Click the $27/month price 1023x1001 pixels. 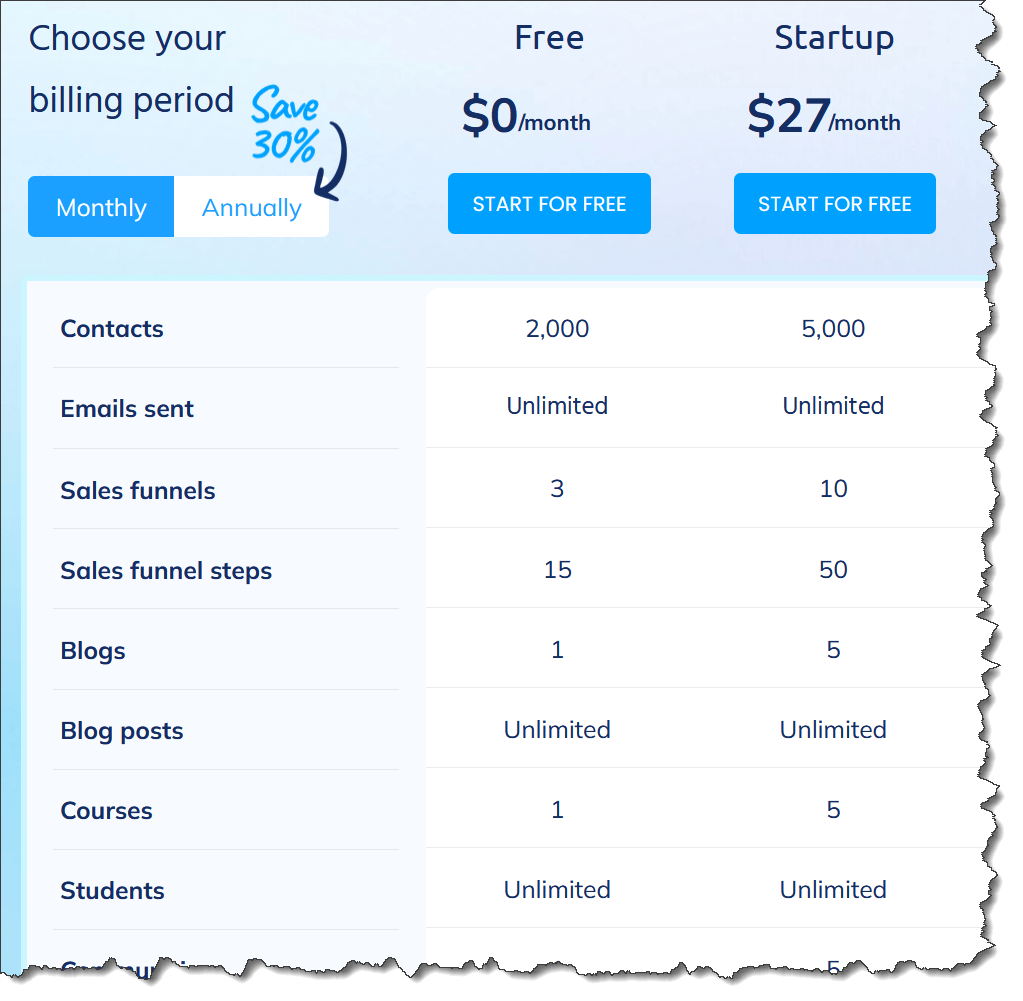pyautogui.click(x=823, y=117)
